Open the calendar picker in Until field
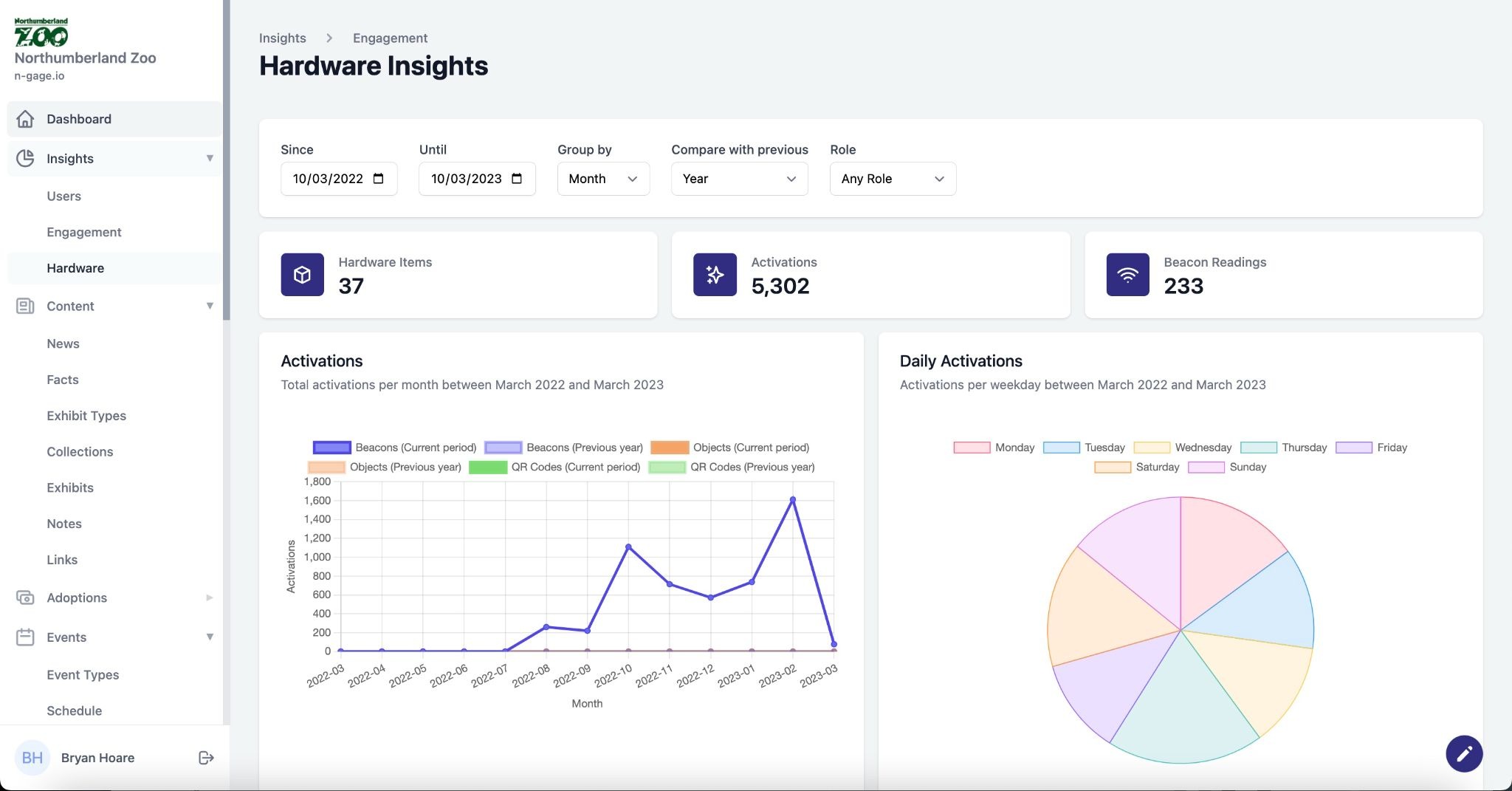 pyautogui.click(x=517, y=179)
